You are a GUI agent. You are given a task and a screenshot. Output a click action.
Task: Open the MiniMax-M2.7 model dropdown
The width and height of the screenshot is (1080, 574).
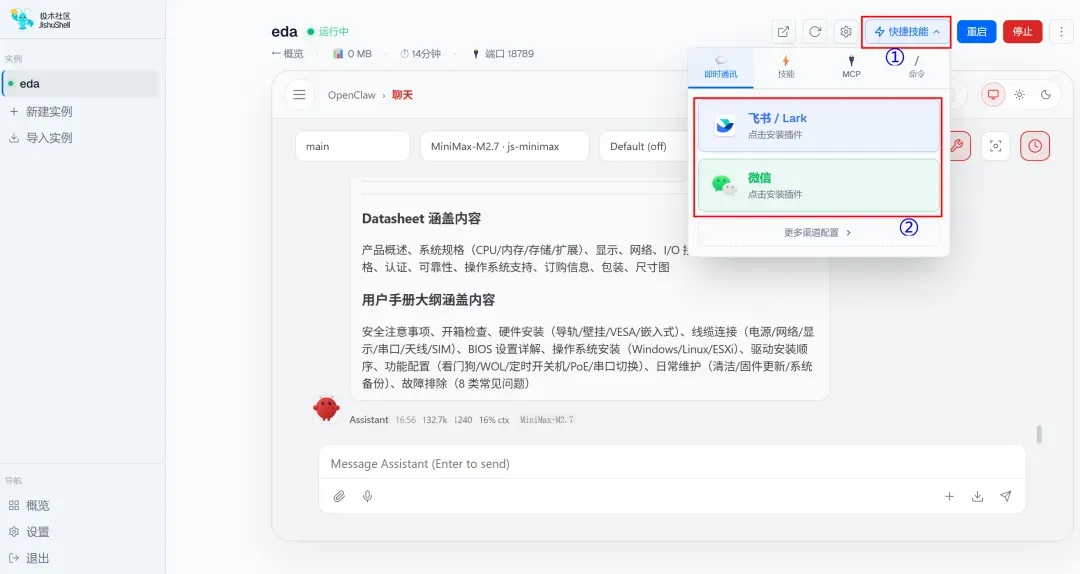pos(504,146)
